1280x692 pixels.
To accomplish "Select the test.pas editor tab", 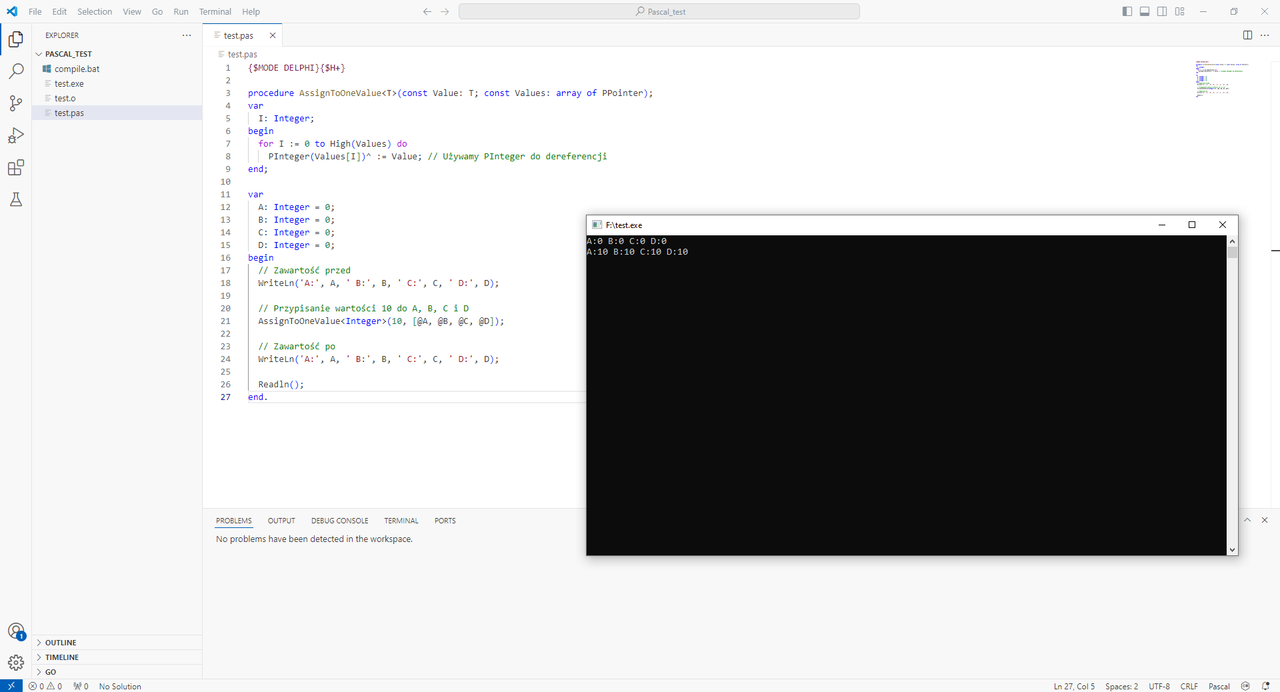I will pos(240,35).
